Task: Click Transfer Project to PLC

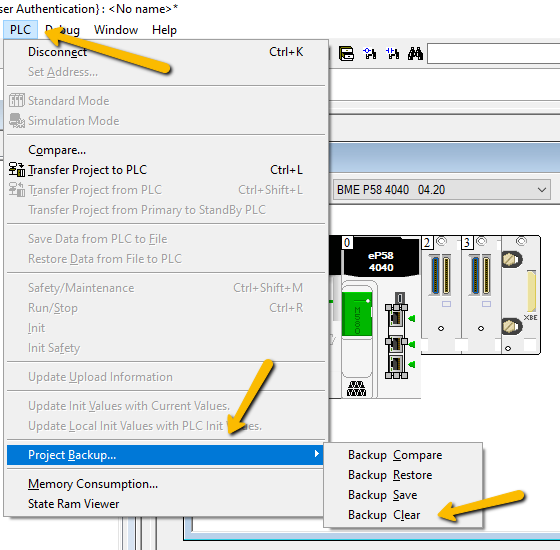Action: click(166, 170)
